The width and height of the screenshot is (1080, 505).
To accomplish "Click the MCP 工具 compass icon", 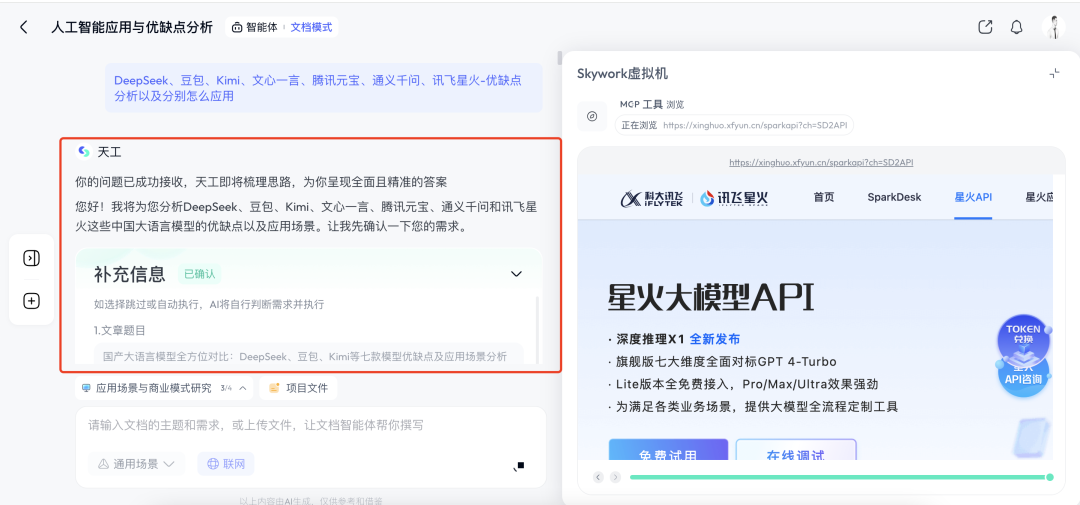I will [x=592, y=116].
